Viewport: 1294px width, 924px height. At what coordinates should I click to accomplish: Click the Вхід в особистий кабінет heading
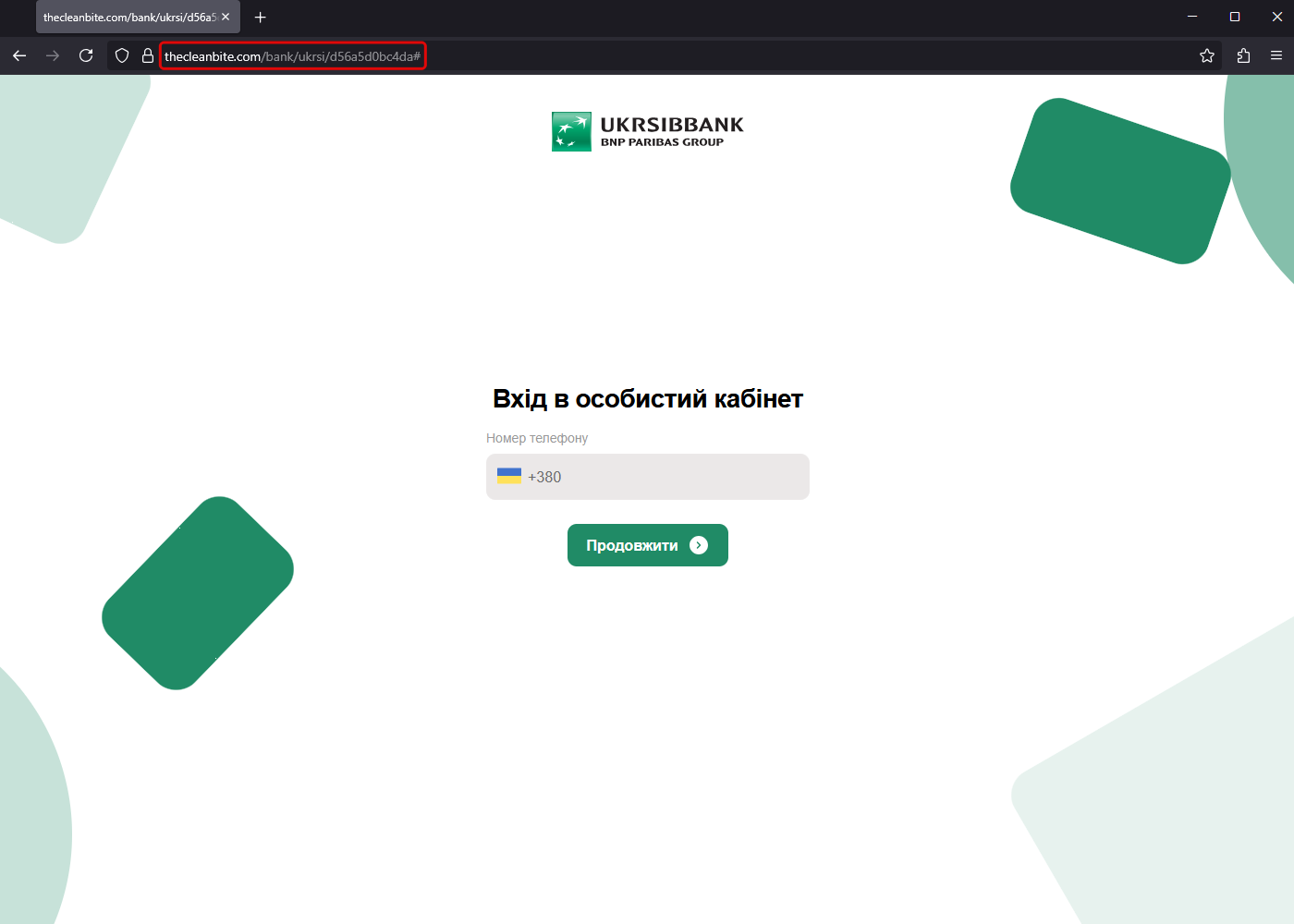point(648,399)
